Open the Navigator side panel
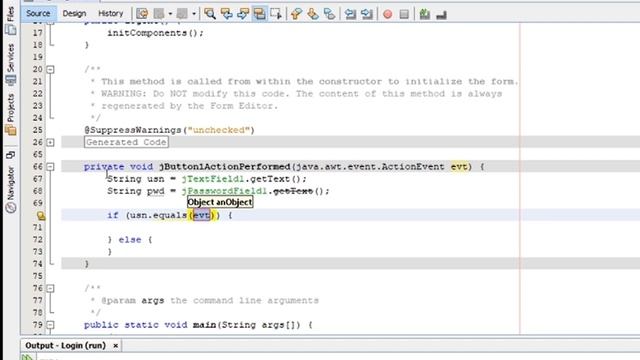The image size is (640, 360). pyautogui.click(x=11, y=189)
